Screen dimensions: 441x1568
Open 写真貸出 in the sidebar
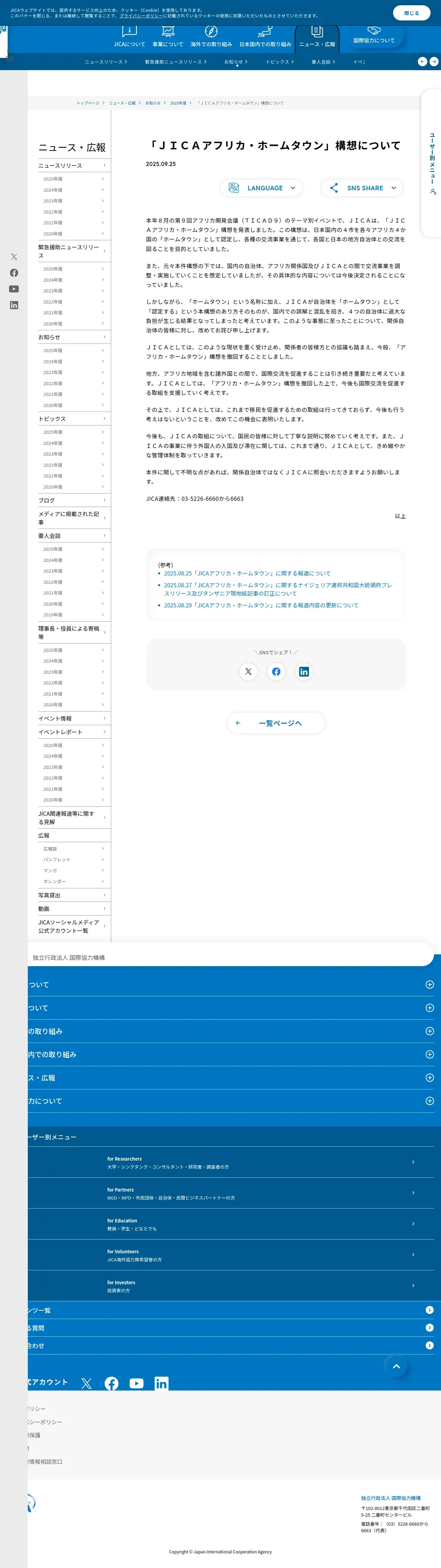tap(74, 895)
